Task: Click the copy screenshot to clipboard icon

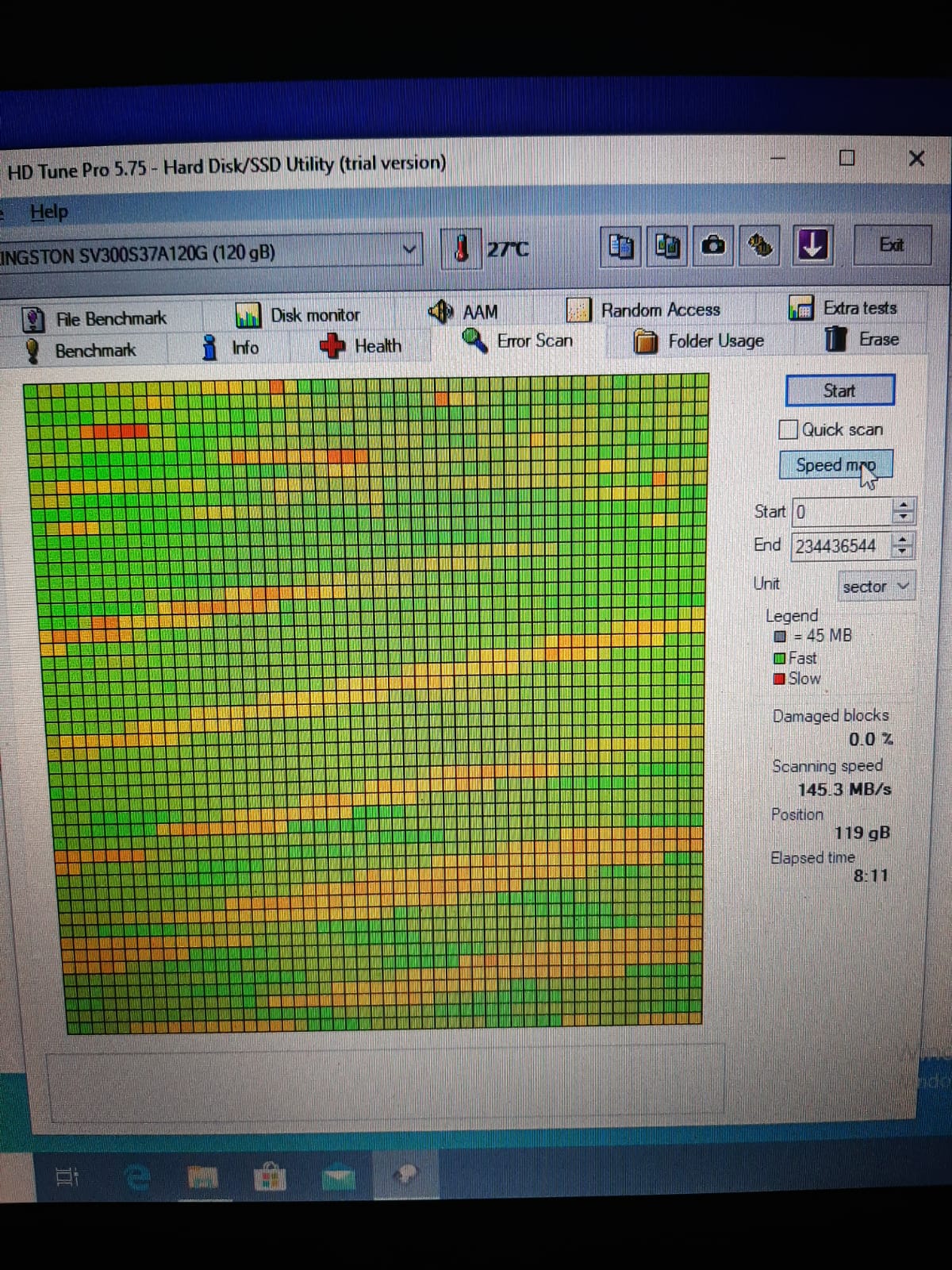Action: [667, 246]
